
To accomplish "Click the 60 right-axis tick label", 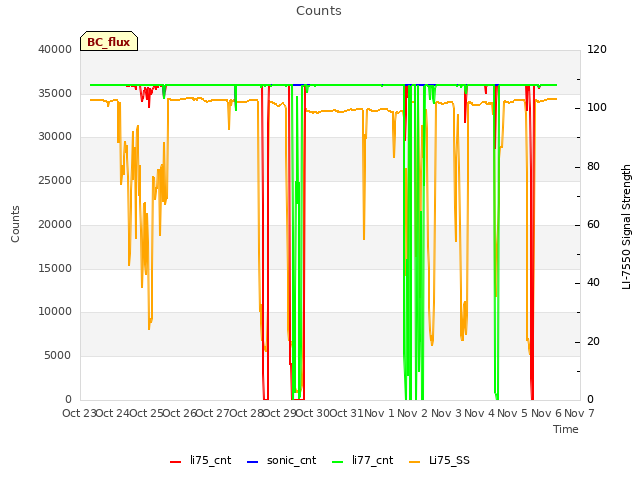I will click(593, 224).
